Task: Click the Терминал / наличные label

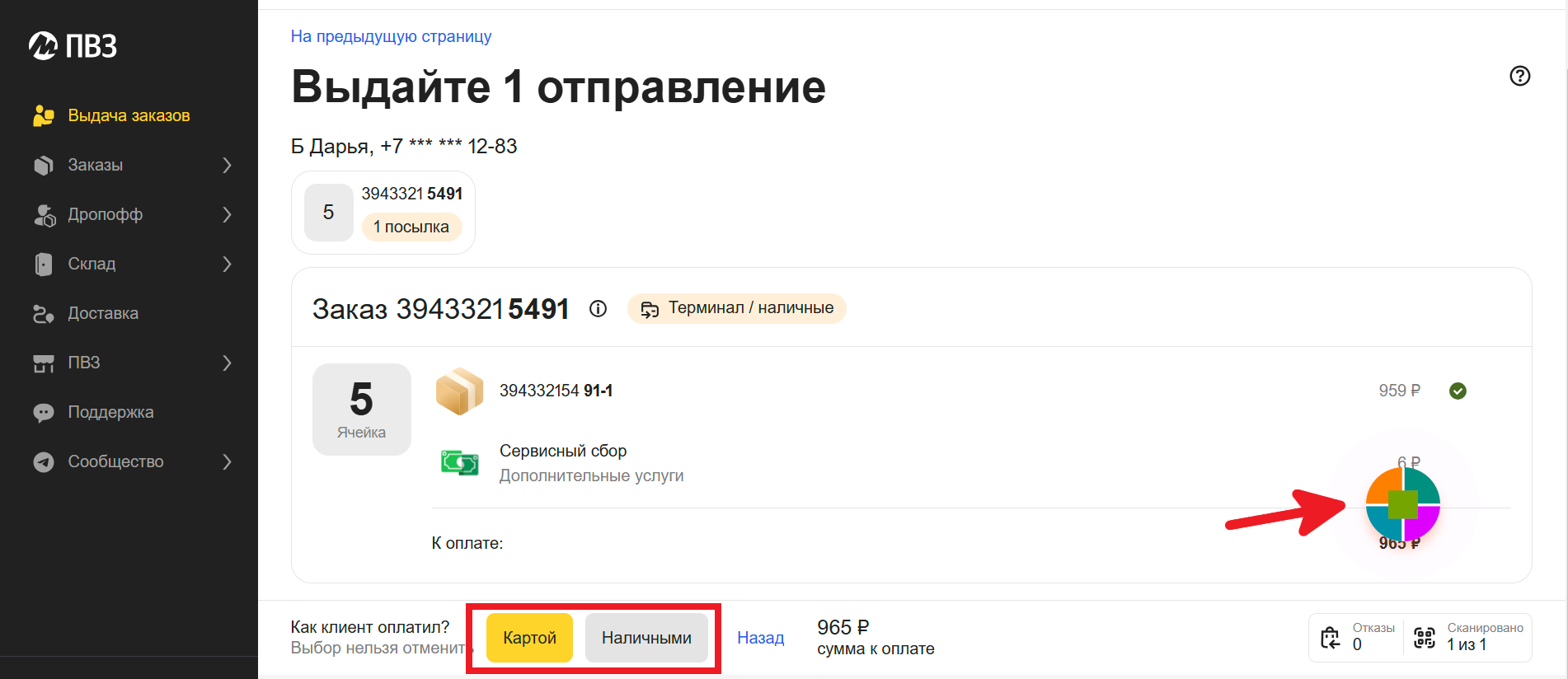Action: pyautogui.click(x=750, y=308)
